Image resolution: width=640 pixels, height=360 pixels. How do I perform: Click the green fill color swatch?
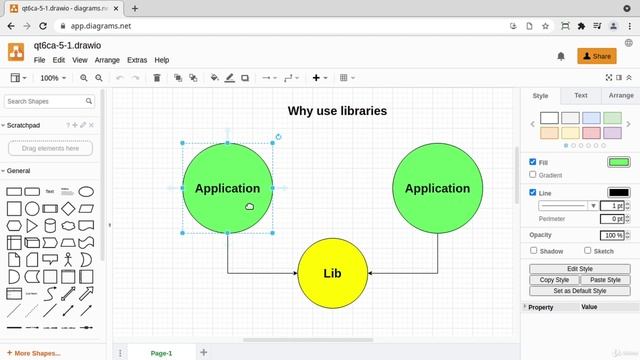coord(619,162)
